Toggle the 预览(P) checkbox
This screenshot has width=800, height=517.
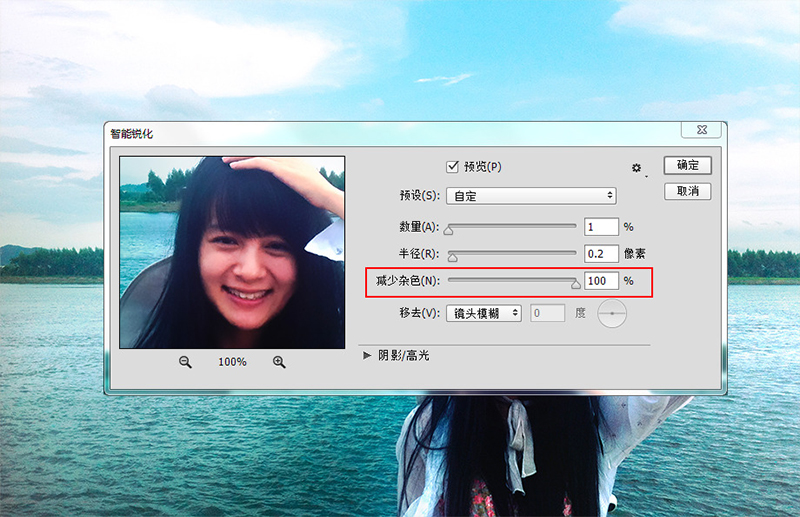[x=452, y=166]
